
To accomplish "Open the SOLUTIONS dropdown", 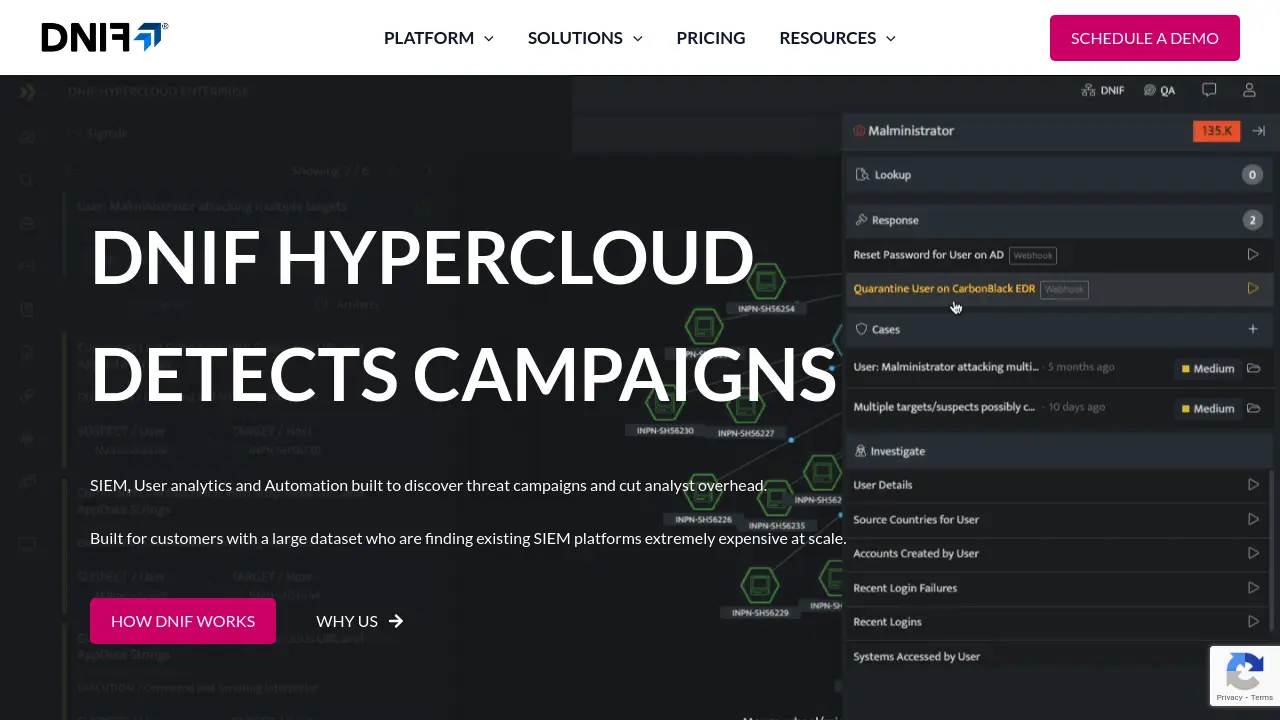I will pyautogui.click(x=585, y=38).
